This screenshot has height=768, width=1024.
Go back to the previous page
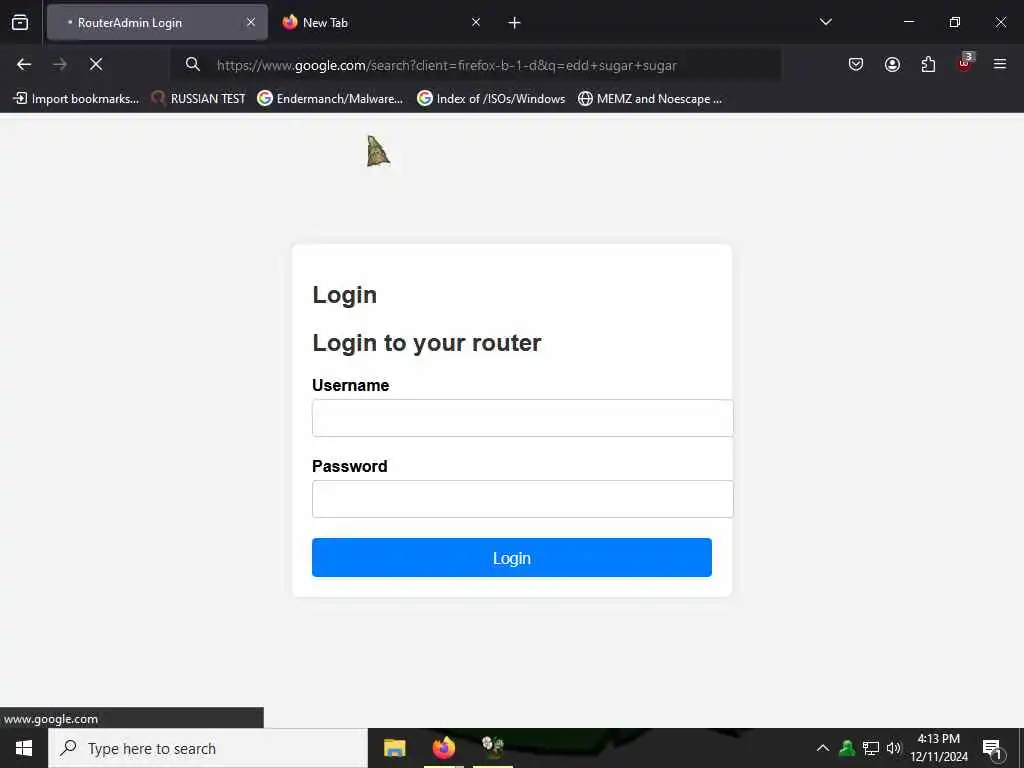point(24,64)
